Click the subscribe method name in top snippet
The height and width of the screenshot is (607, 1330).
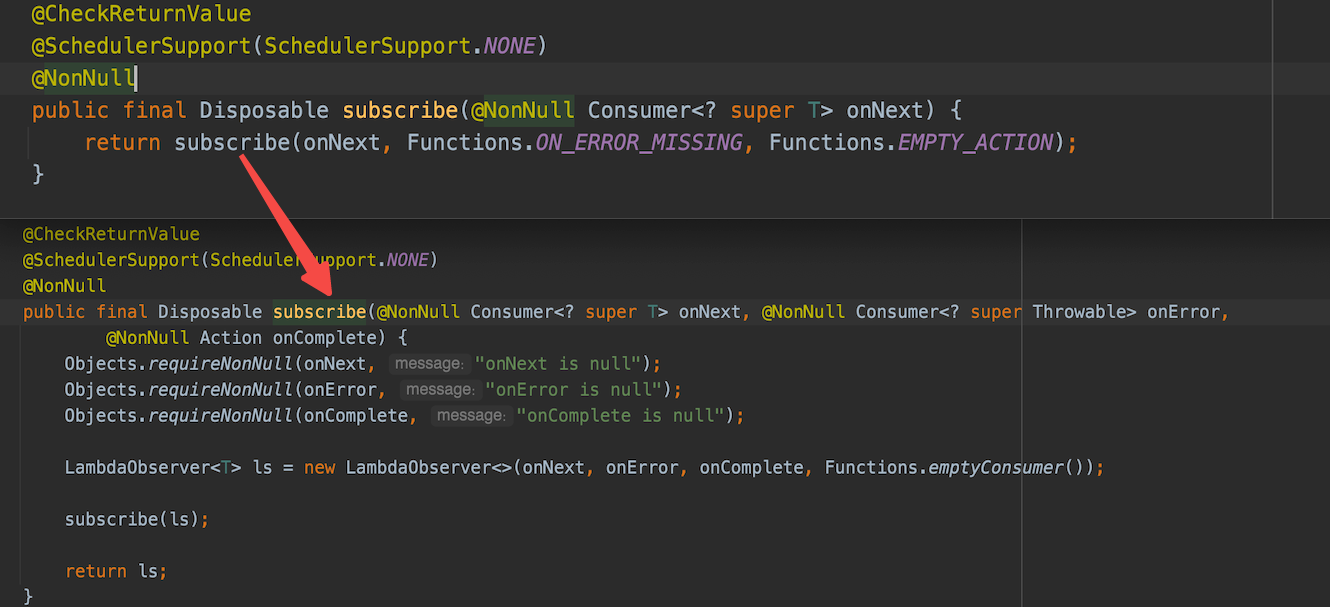pyautogui.click(x=400, y=110)
